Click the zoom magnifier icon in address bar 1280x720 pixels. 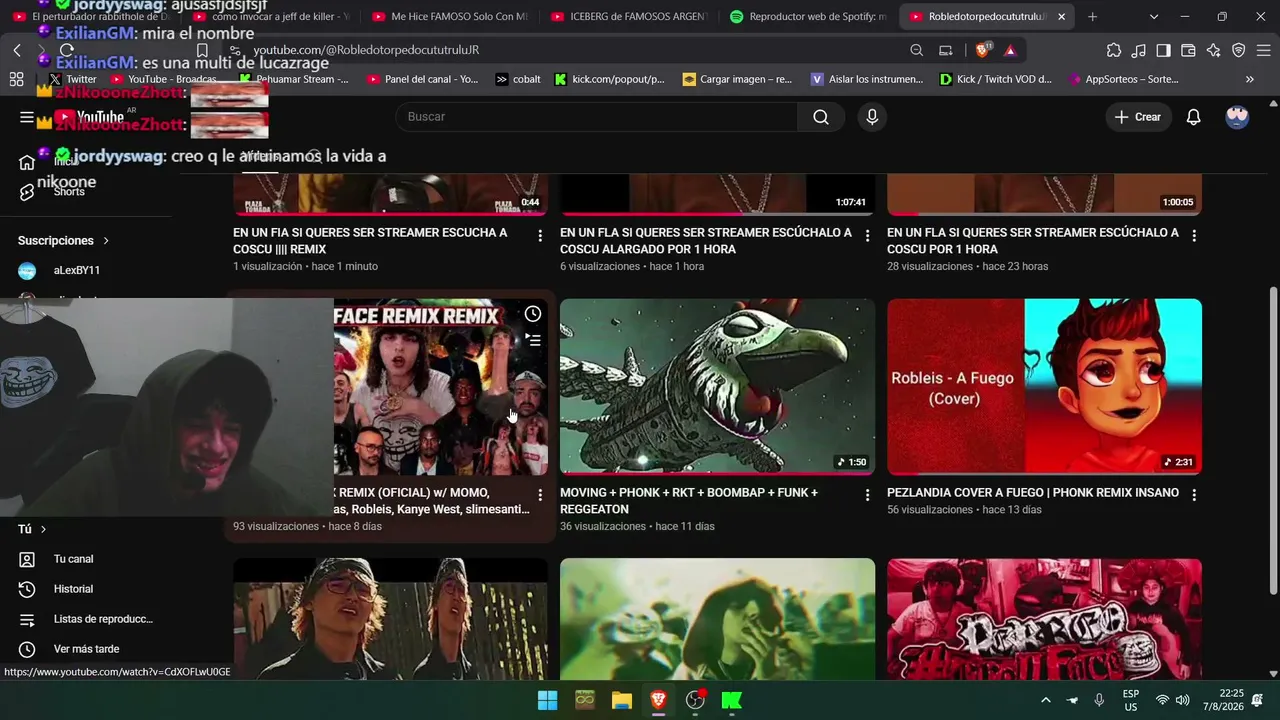coord(917,50)
